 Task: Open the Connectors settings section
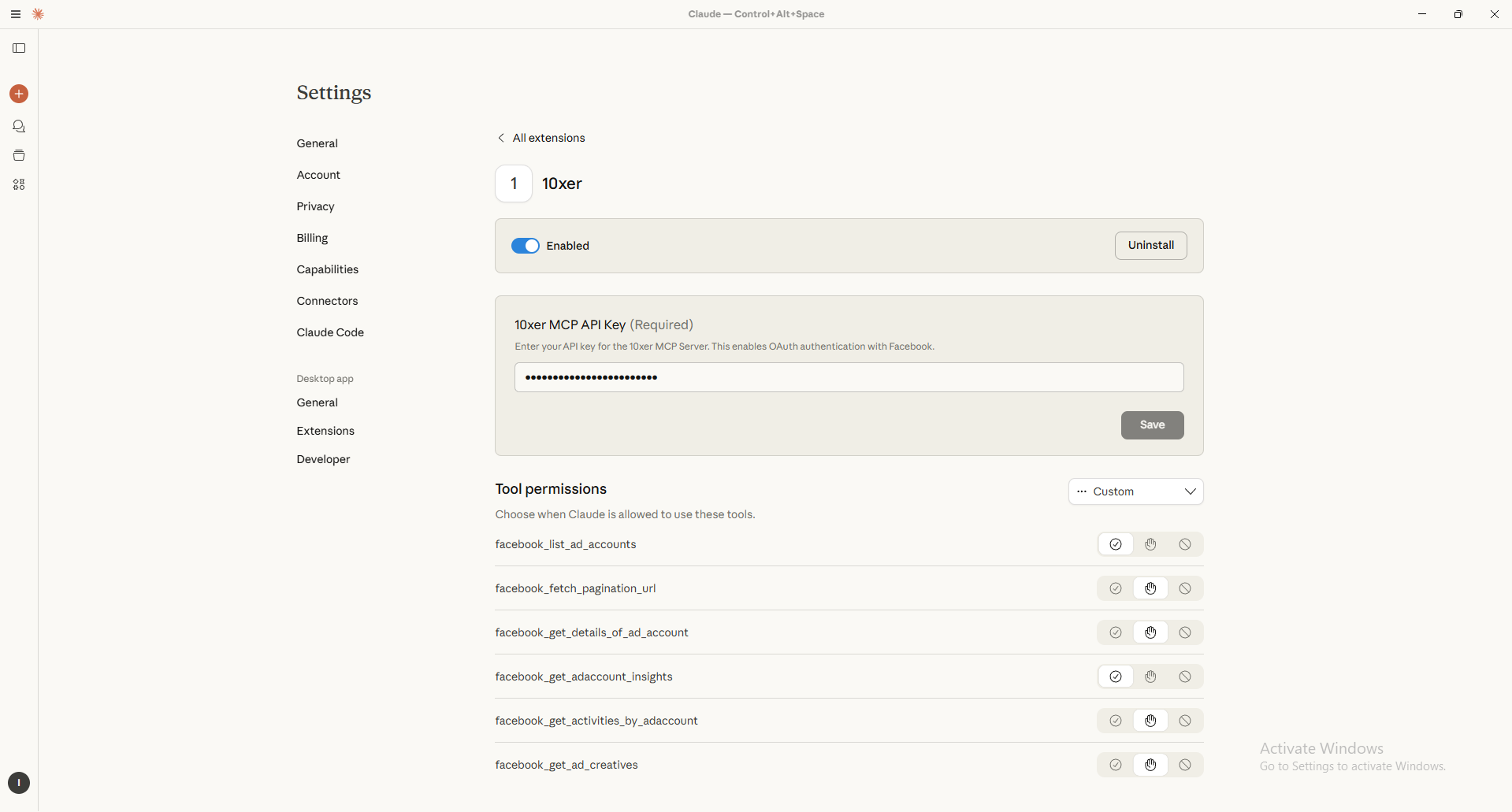click(327, 301)
